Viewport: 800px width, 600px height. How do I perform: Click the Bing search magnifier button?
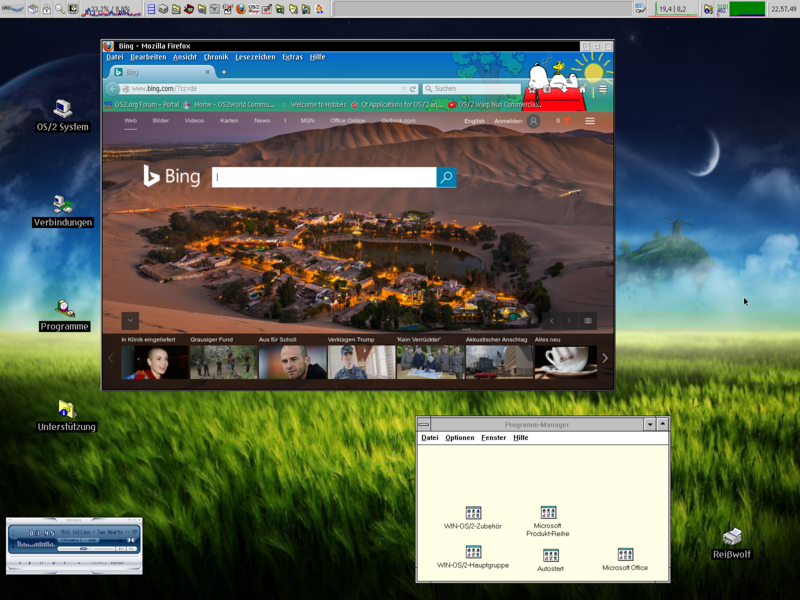[x=446, y=177]
